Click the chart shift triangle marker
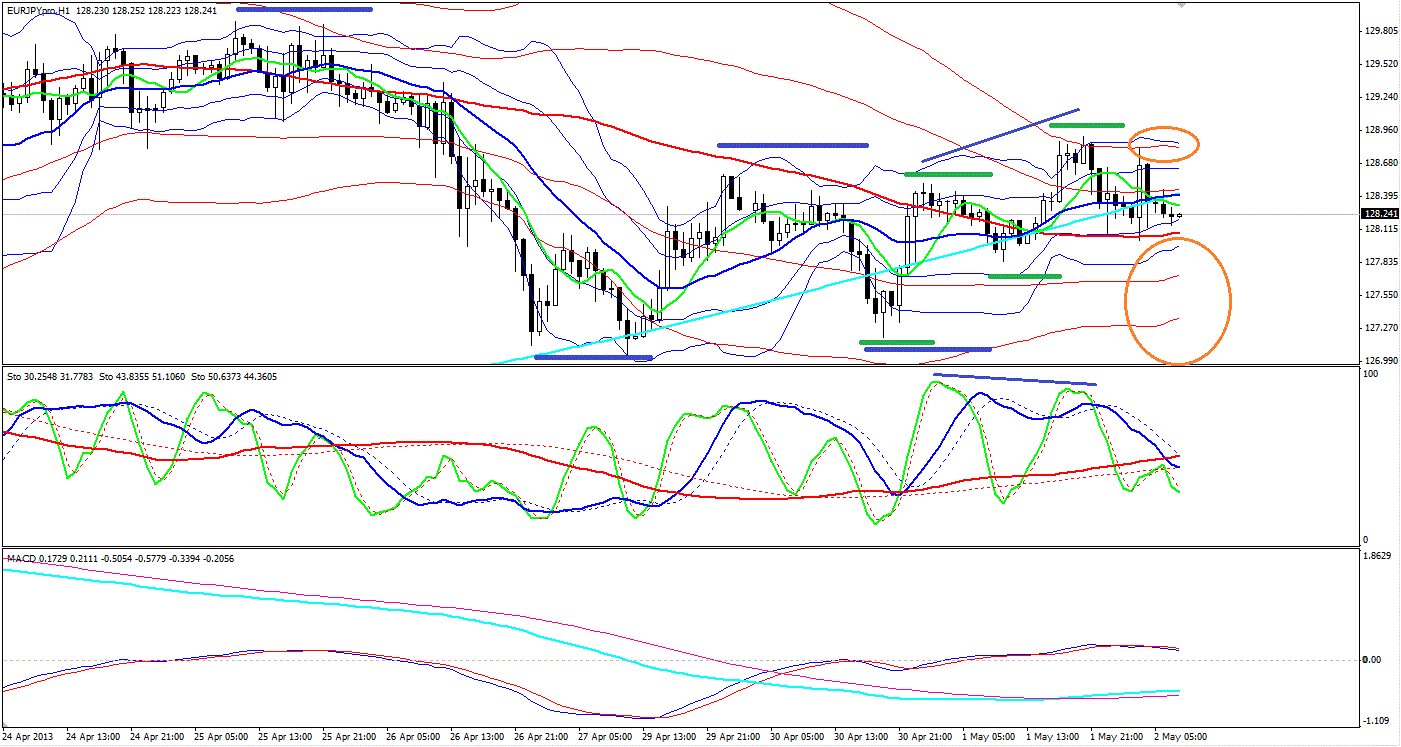Screen dimensions: 1401x747 point(1182,5)
